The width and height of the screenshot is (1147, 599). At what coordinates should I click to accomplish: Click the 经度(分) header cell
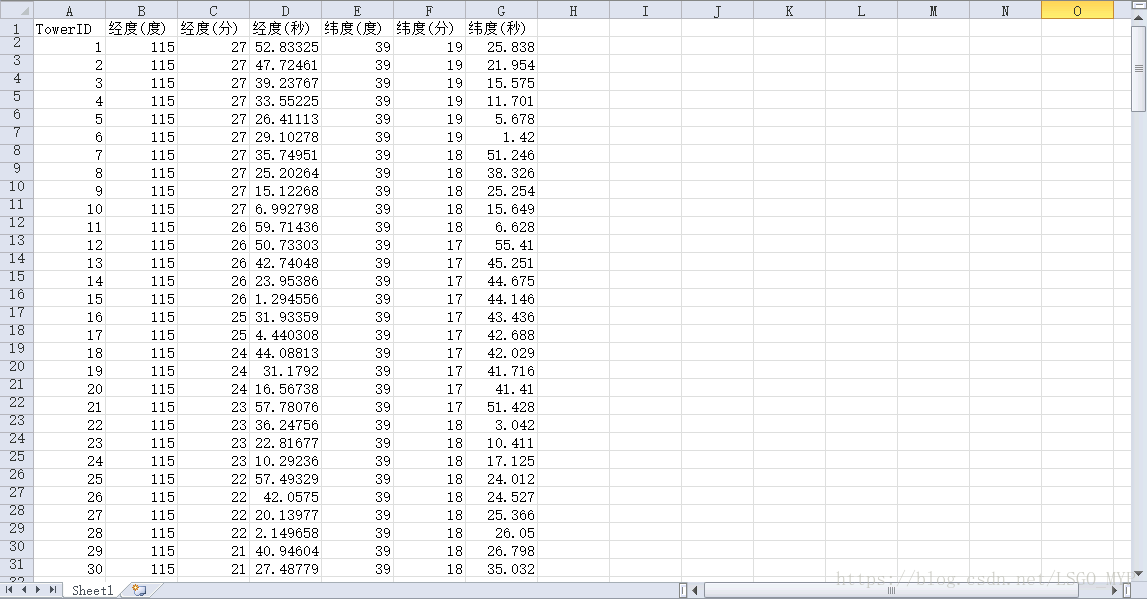pos(213,29)
